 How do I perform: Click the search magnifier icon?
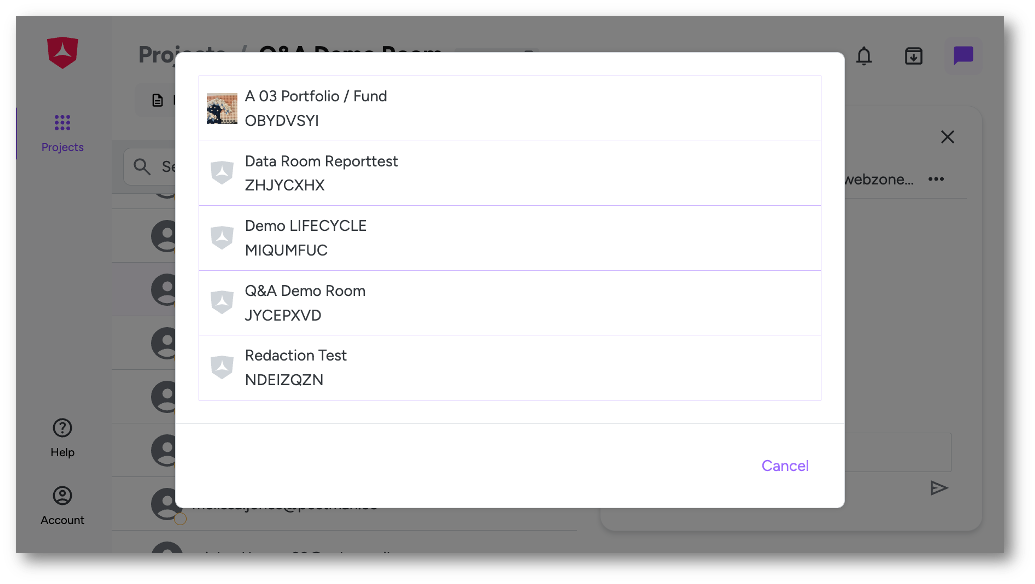pyautogui.click(x=142, y=166)
